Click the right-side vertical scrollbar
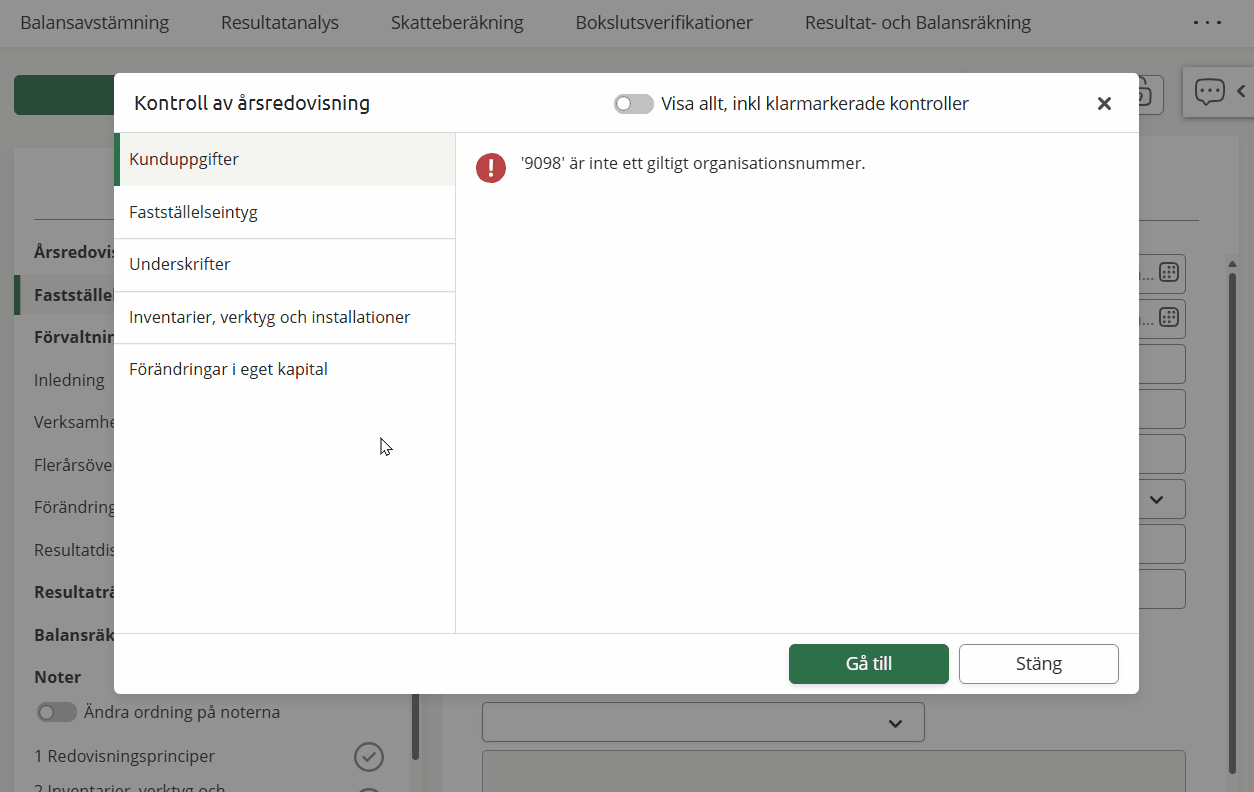 click(x=1232, y=500)
